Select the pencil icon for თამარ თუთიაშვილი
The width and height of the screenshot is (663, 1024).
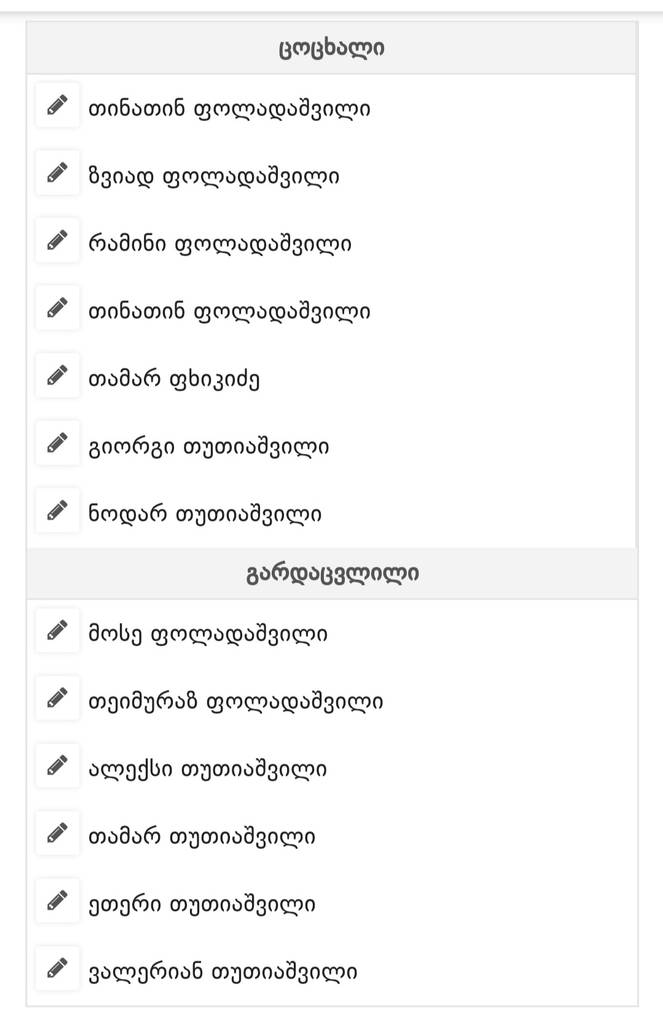57,835
